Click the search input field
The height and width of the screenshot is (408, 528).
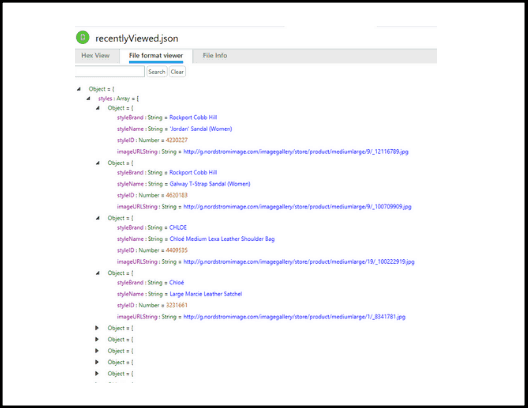[110, 71]
